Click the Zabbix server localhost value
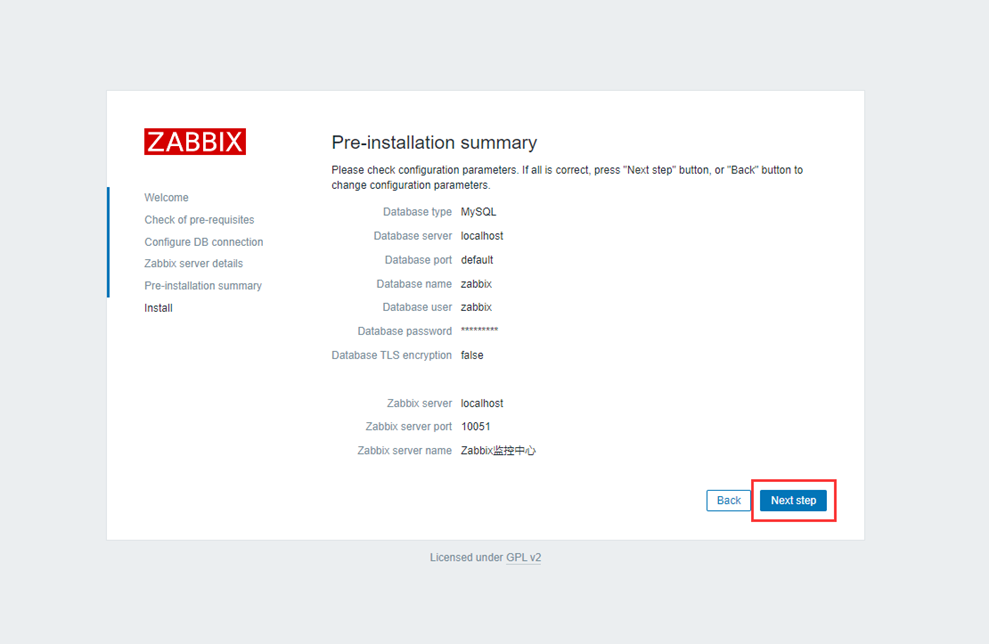 pos(482,403)
